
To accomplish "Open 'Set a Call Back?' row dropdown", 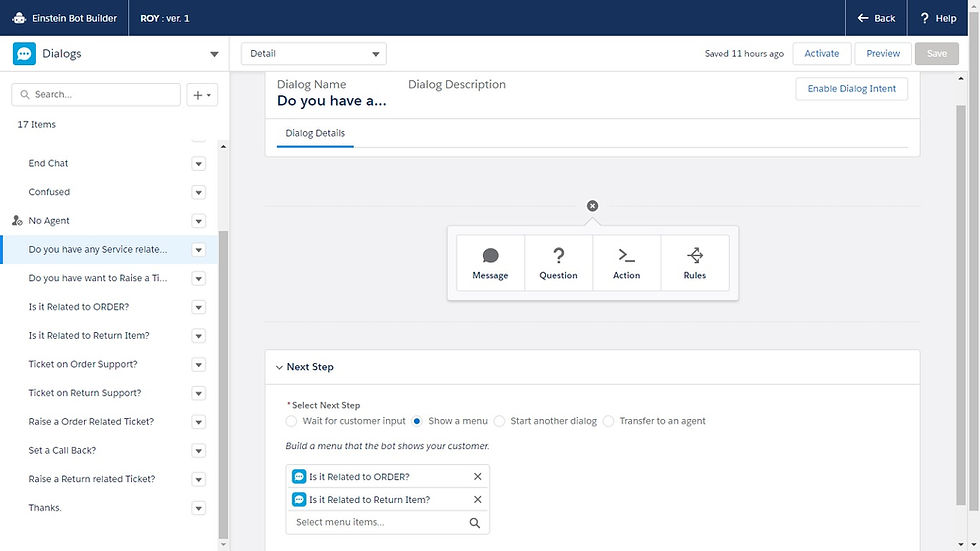I will click(x=199, y=451).
